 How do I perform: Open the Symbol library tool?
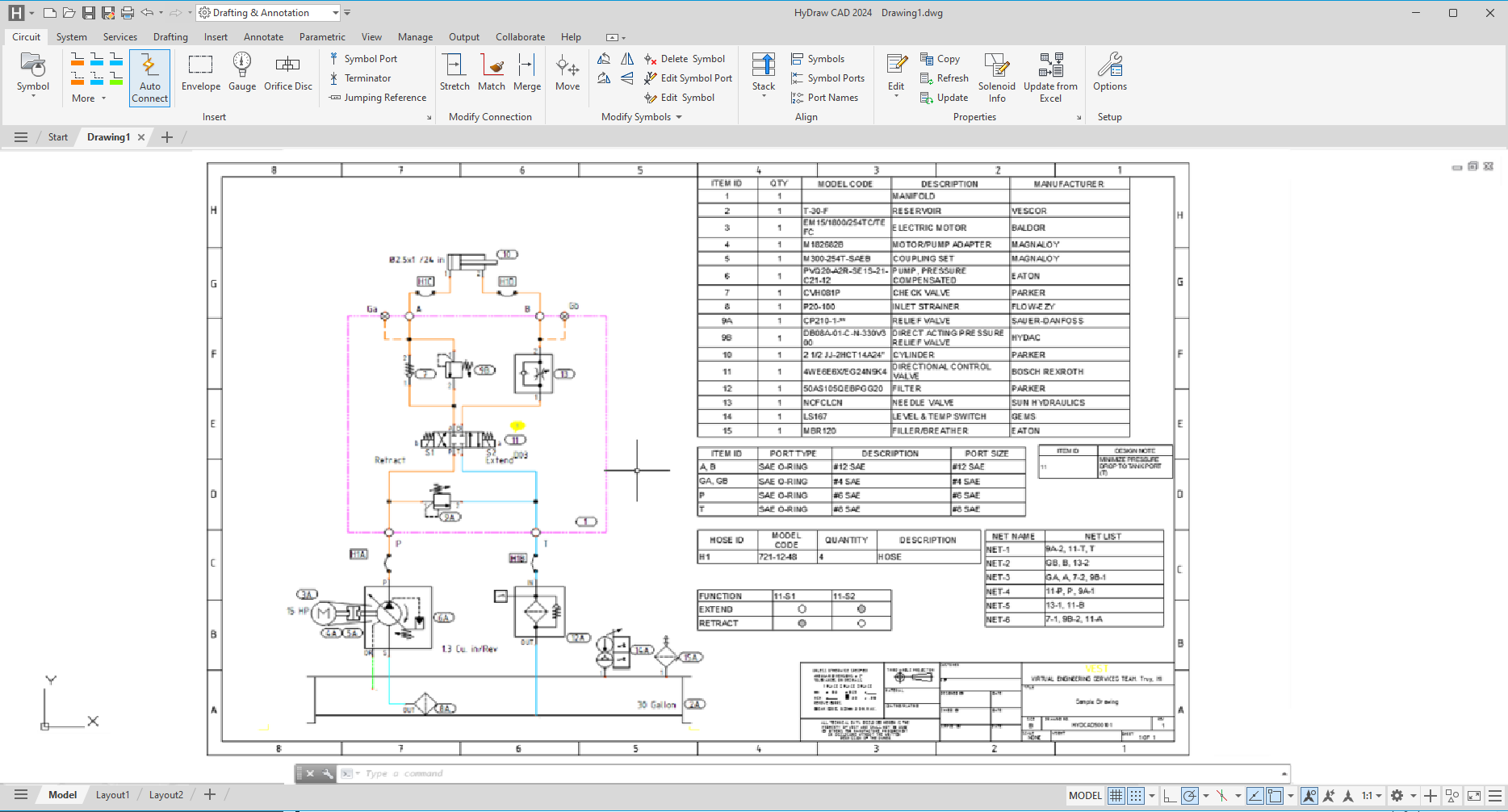33,73
